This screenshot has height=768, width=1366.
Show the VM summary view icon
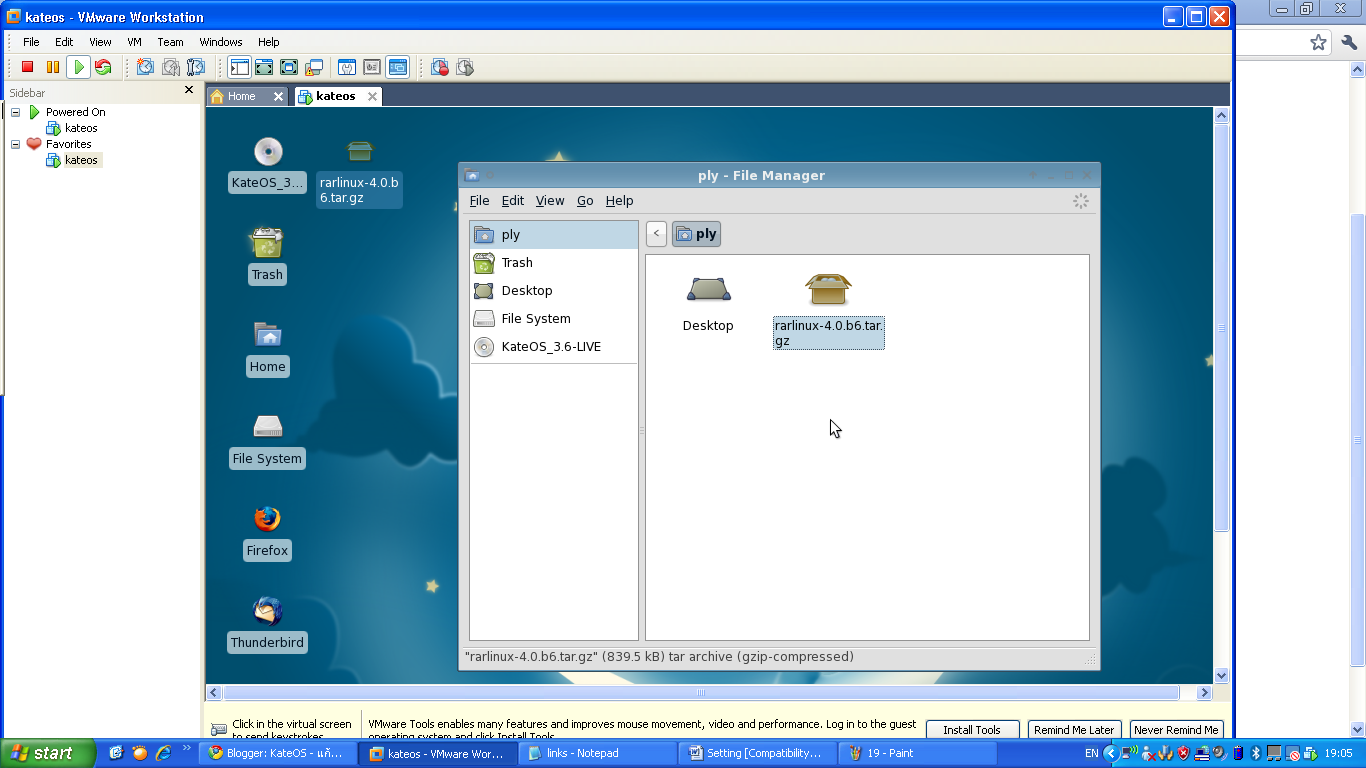point(347,67)
